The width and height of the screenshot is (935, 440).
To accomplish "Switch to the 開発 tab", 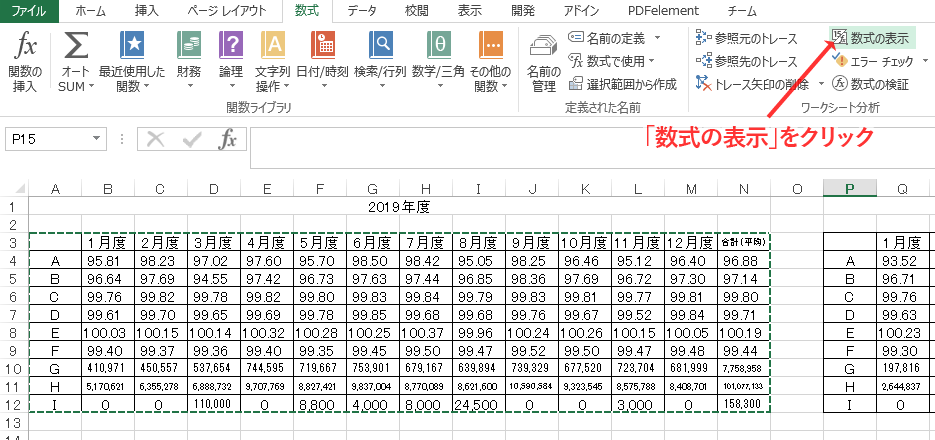I will click(523, 10).
